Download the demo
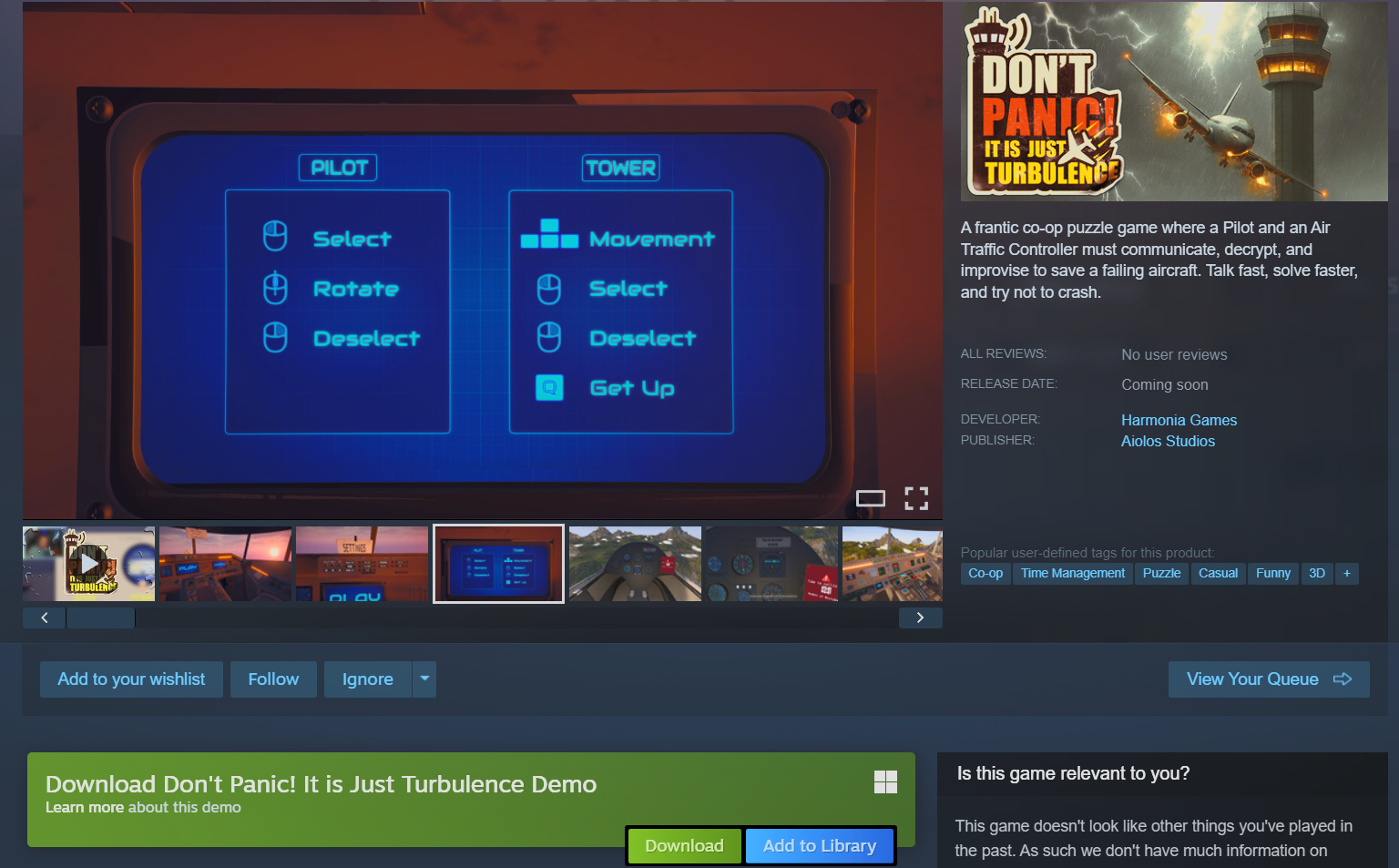This screenshot has width=1399, height=868. (684, 846)
